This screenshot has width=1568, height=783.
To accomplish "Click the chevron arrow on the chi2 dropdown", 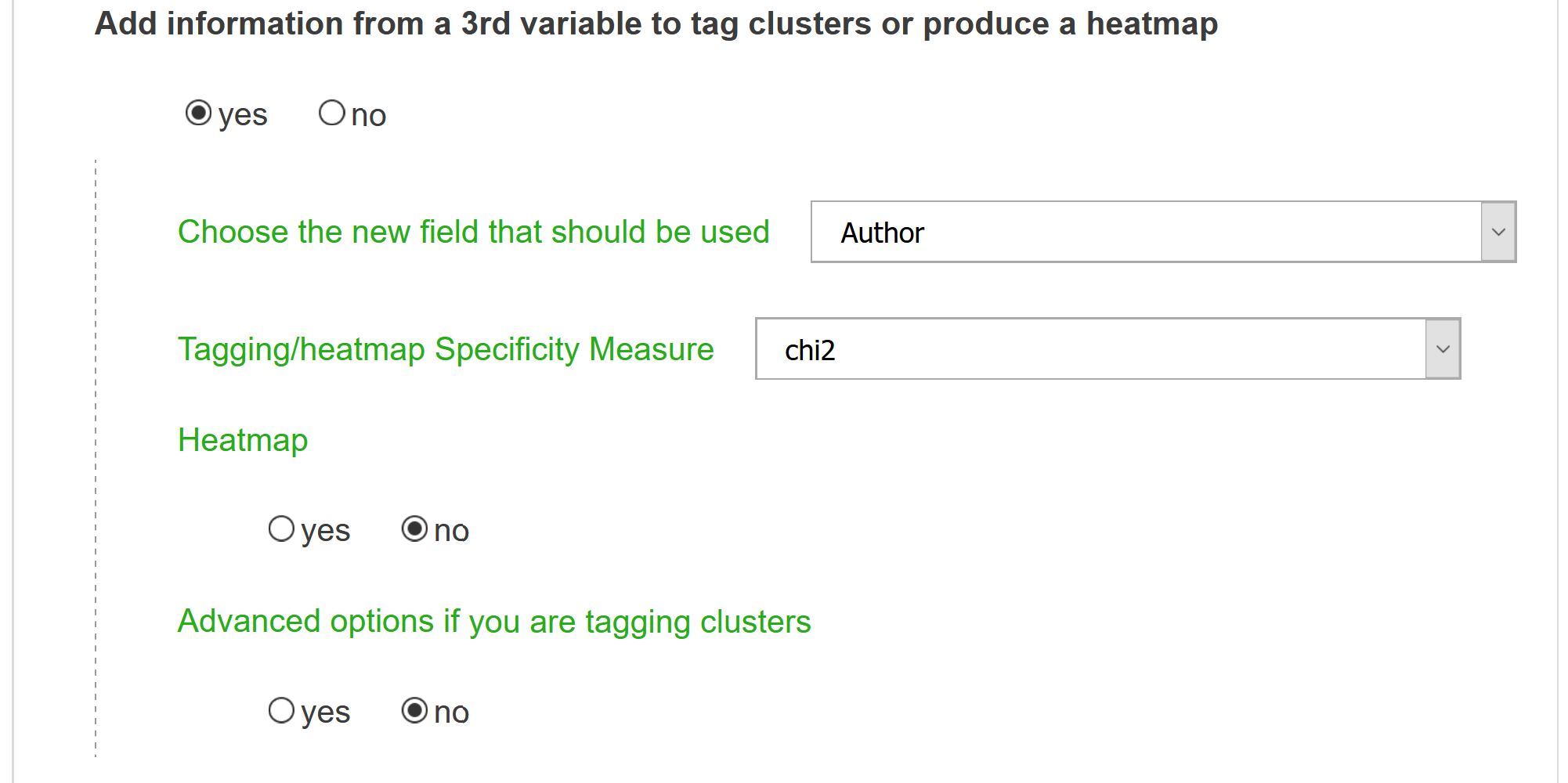I will point(1443,348).
